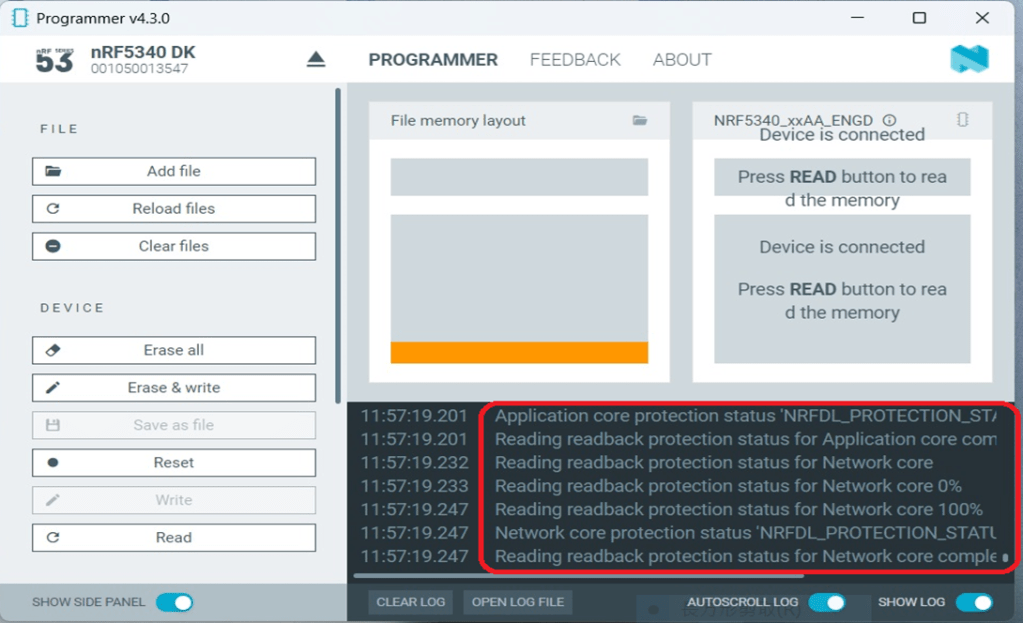The image size is (1023, 623).
Task: Click the side panel vertical scrollbar
Action: (338, 246)
